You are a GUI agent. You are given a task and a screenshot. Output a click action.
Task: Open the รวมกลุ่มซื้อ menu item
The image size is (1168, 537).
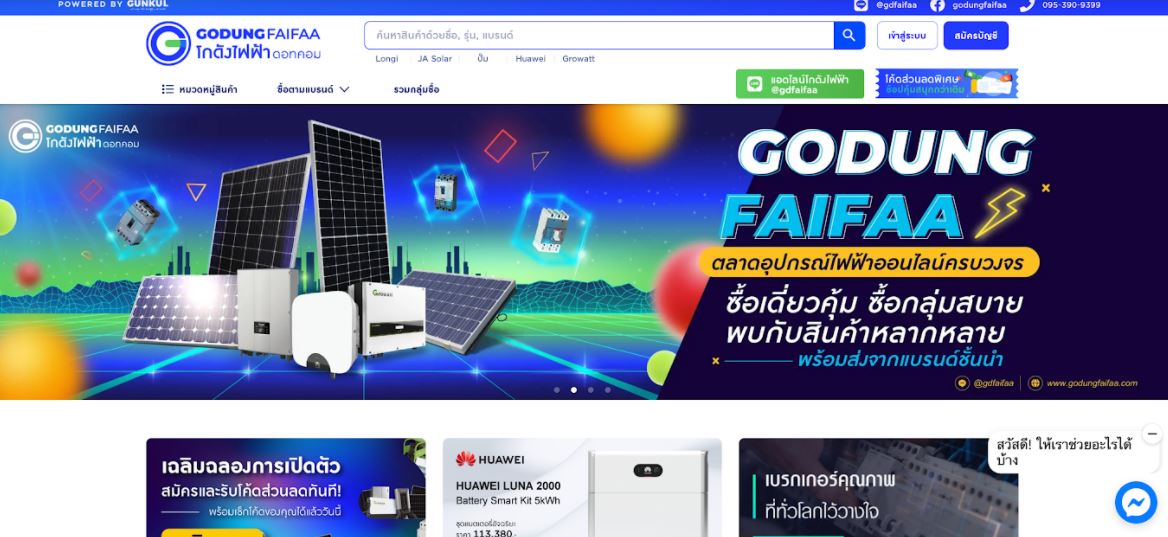coord(416,89)
